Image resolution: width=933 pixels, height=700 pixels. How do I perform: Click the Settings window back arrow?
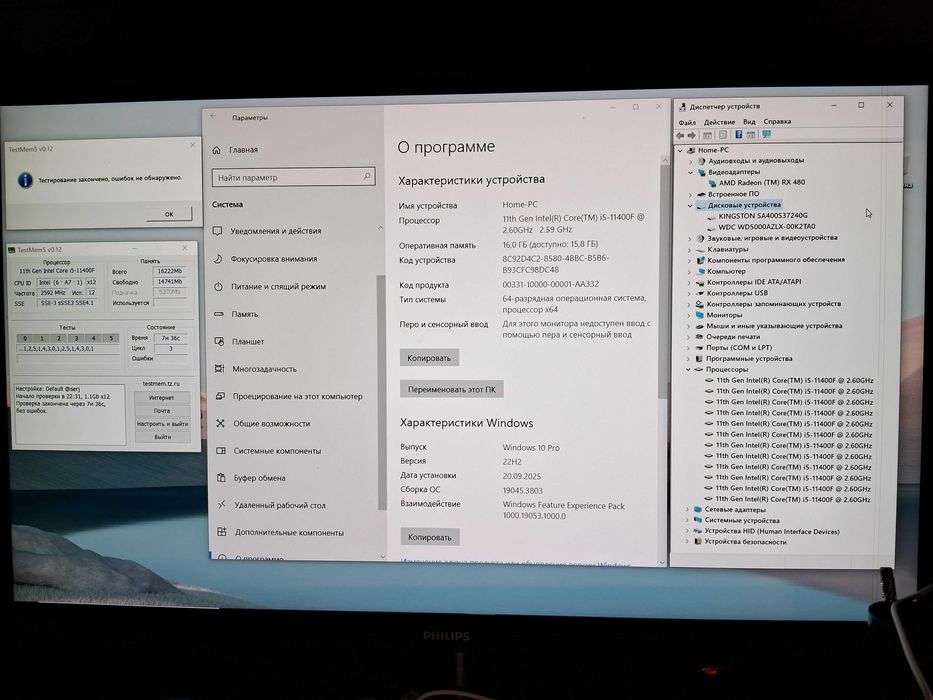[x=213, y=117]
